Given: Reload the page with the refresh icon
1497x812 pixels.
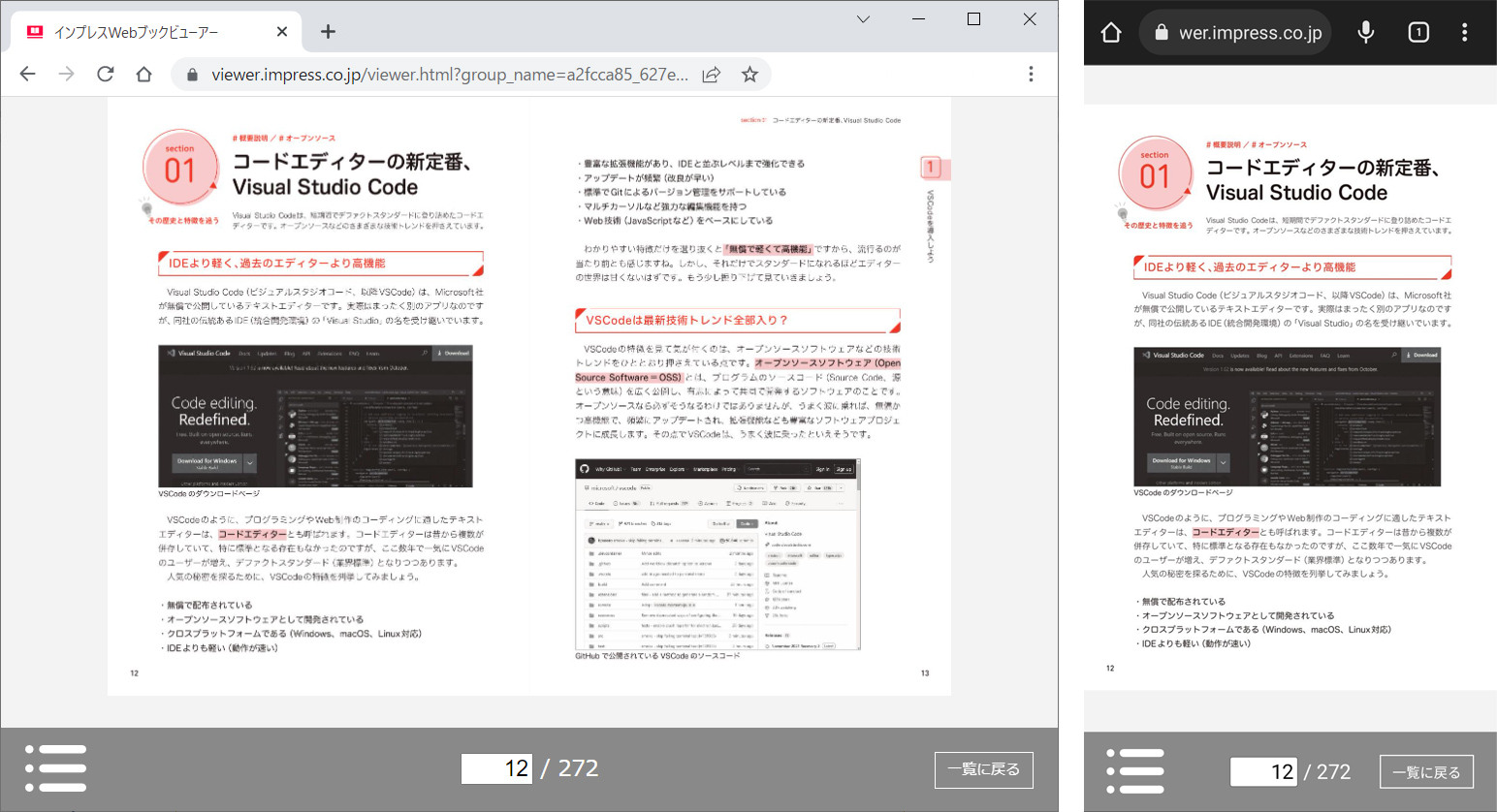Looking at the screenshot, I should point(105,73).
